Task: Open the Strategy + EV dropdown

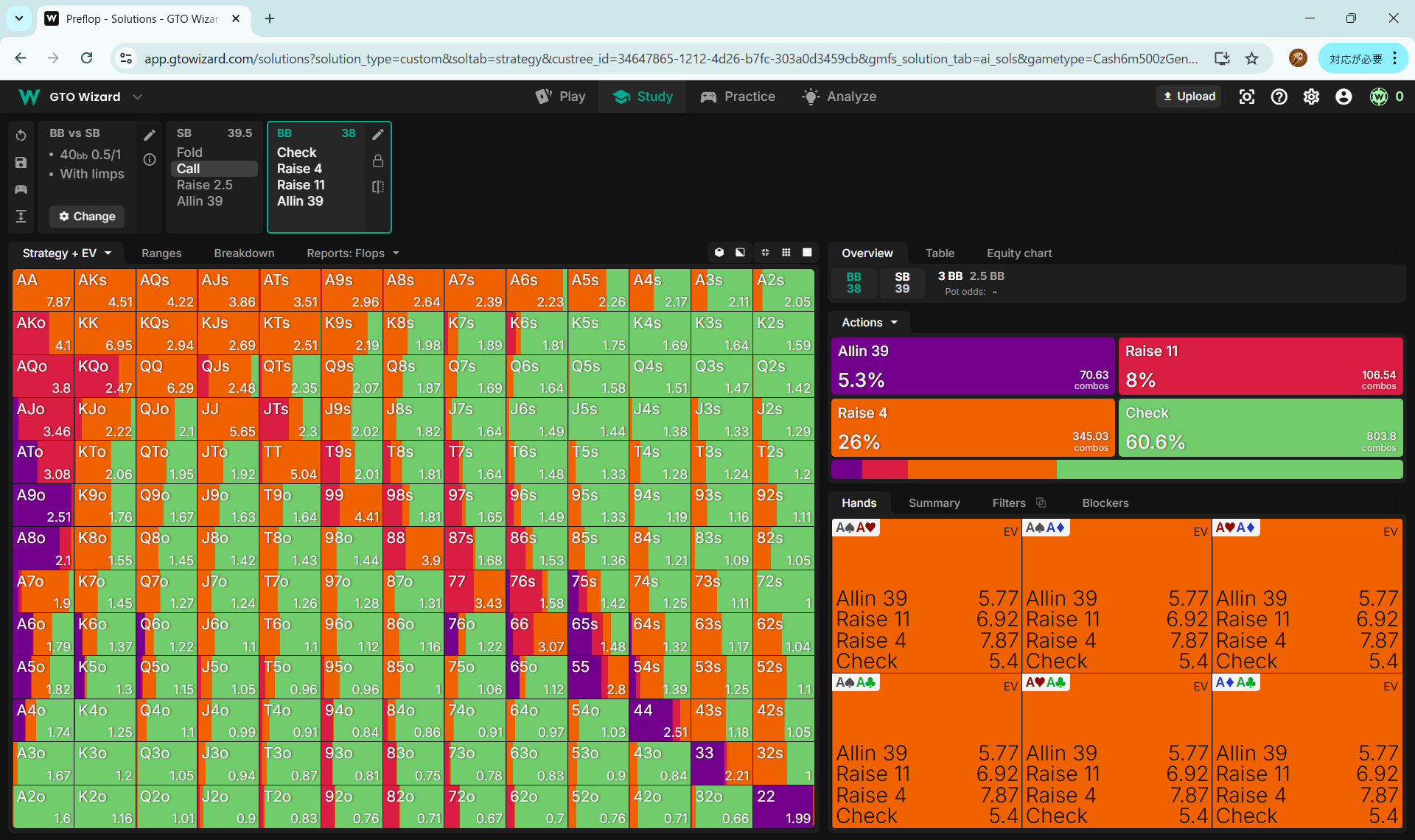Action: (x=66, y=253)
